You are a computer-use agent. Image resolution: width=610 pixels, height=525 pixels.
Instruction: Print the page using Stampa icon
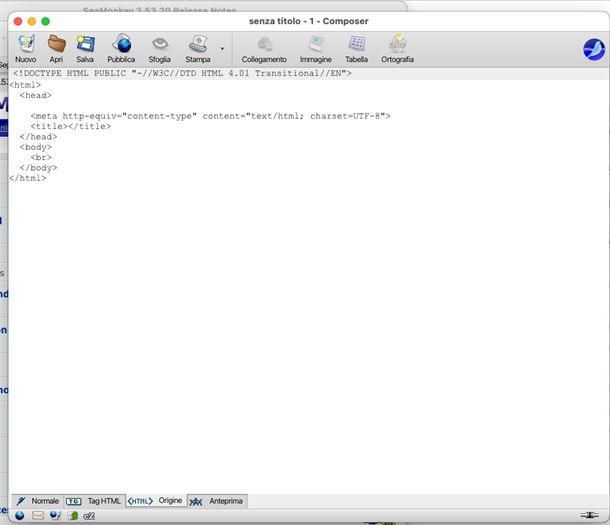[197, 46]
